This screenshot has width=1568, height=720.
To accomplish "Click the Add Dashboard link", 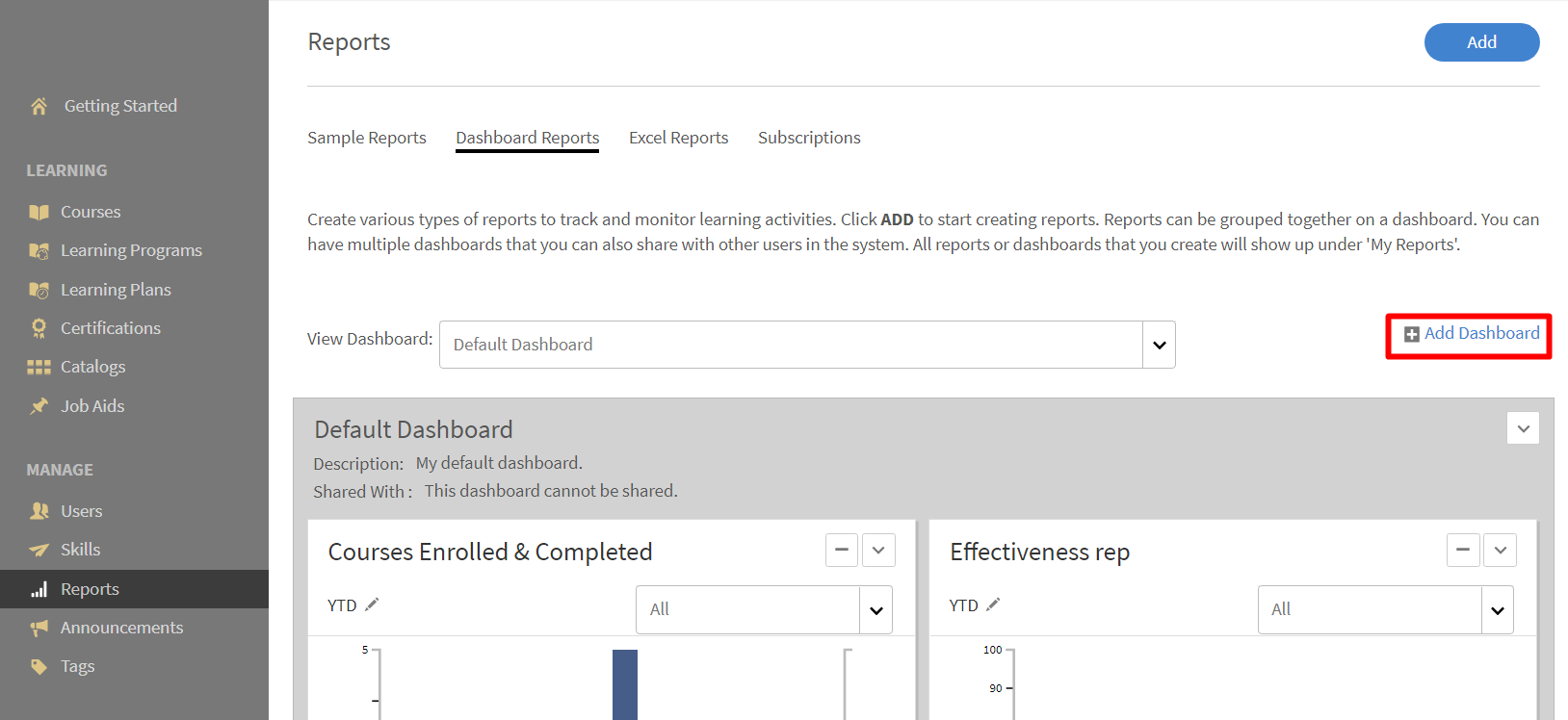I will (x=1472, y=333).
